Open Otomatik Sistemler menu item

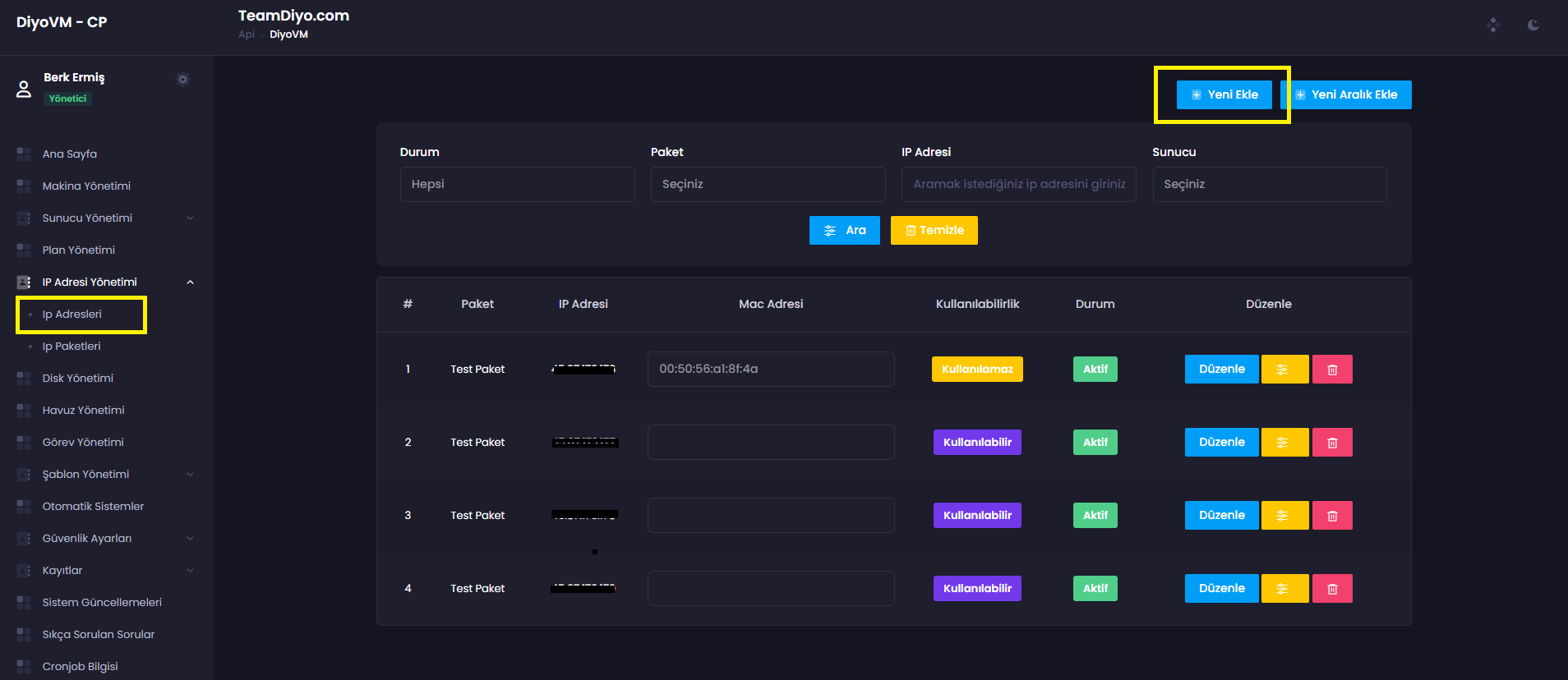click(93, 506)
